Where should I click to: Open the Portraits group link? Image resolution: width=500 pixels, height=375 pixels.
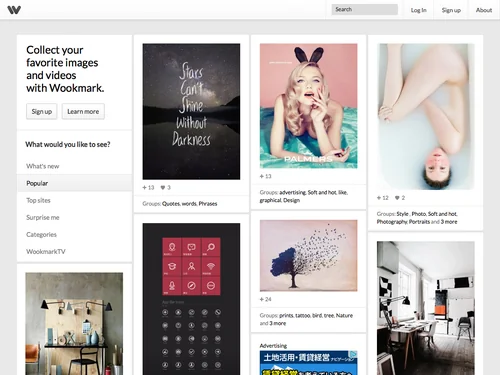[x=419, y=222]
